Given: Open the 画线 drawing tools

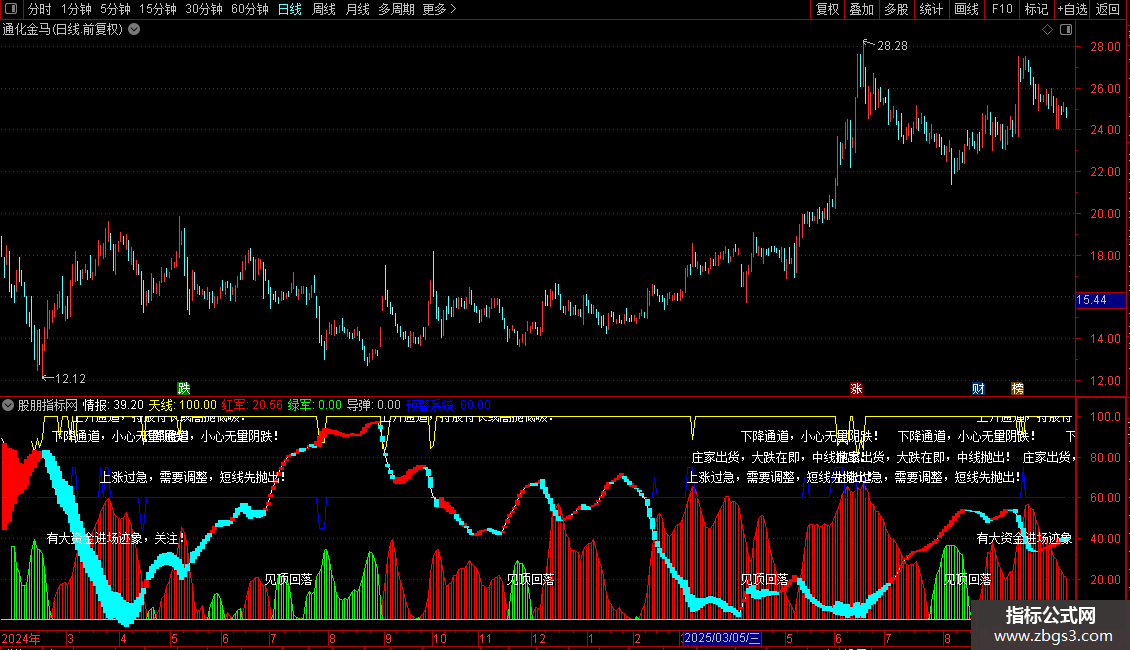Looking at the screenshot, I should pyautogui.click(x=966, y=9).
